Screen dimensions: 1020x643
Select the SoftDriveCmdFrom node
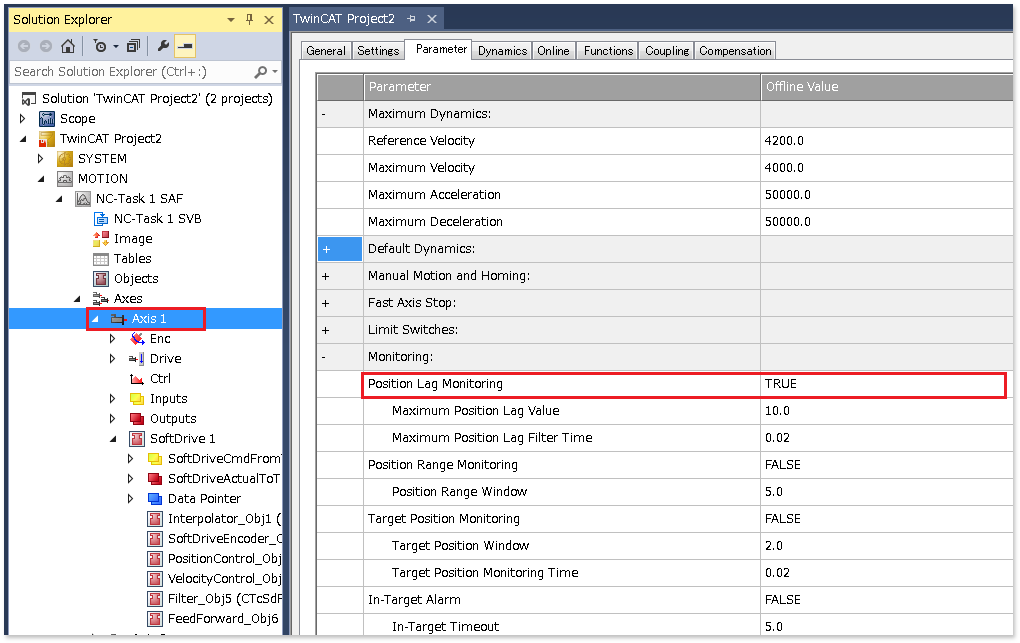pyautogui.click(x=224, y=459)
